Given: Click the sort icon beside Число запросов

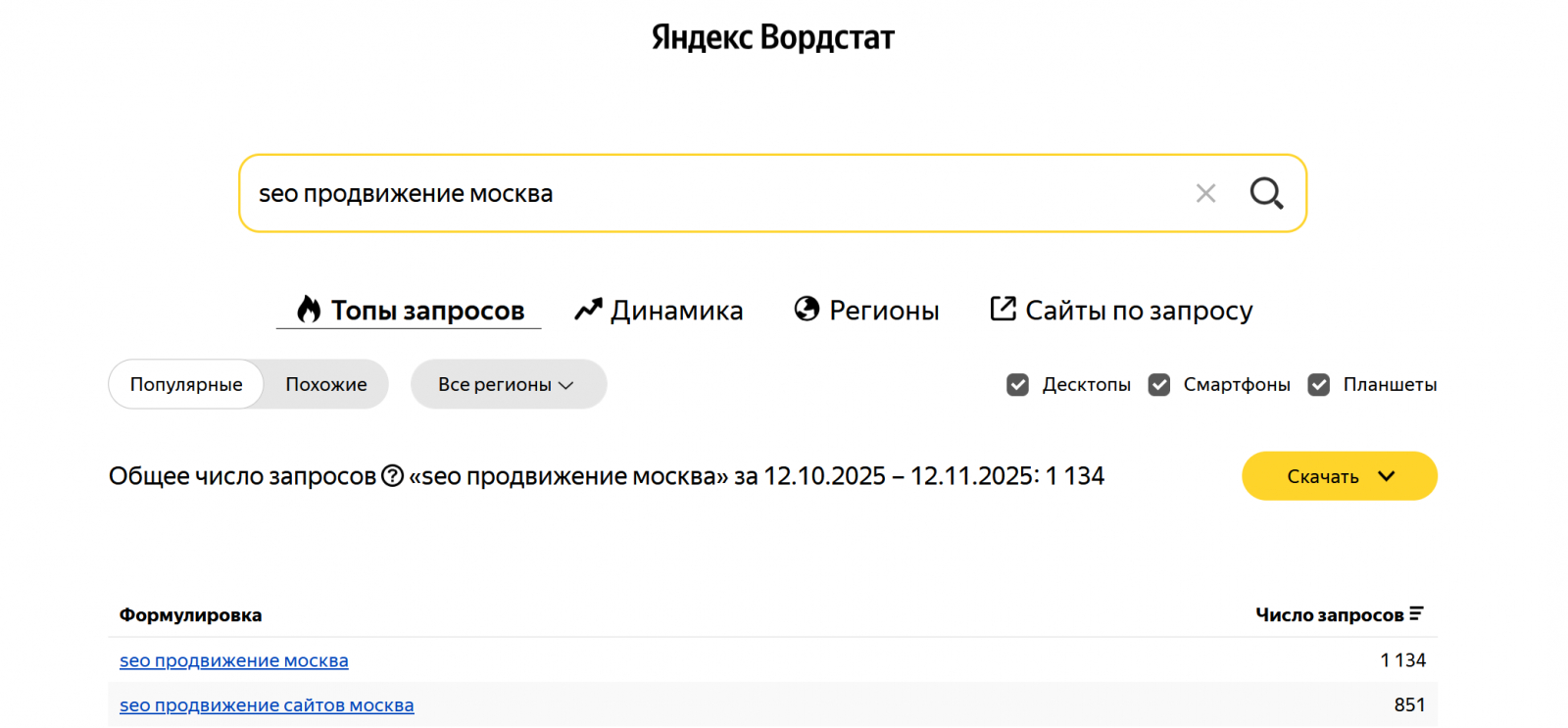Looking at the screenshot, I should click(x=1416, y=614).
